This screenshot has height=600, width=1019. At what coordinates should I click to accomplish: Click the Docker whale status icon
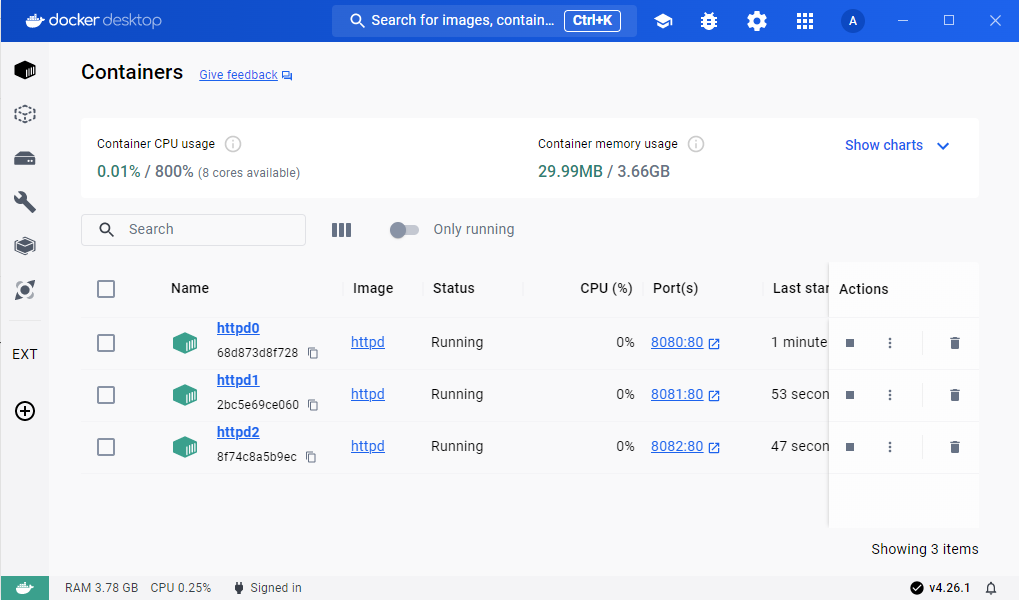pyautogui.click(x=25, y=588)
